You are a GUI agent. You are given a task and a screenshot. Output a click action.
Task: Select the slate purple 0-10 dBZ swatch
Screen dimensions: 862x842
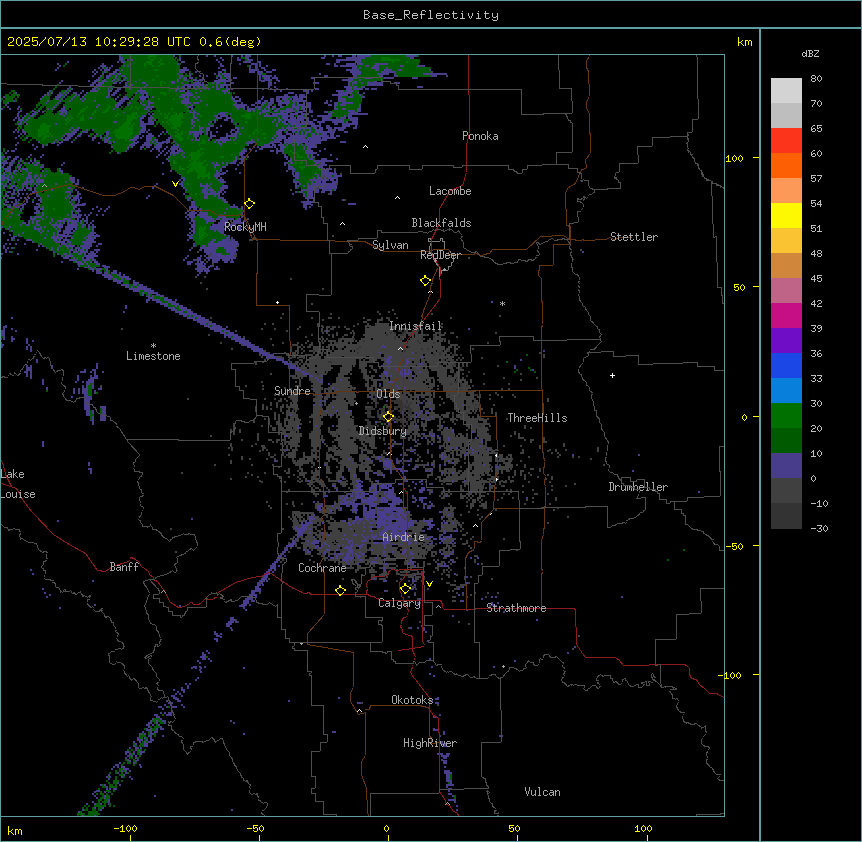tap(786, 466)
